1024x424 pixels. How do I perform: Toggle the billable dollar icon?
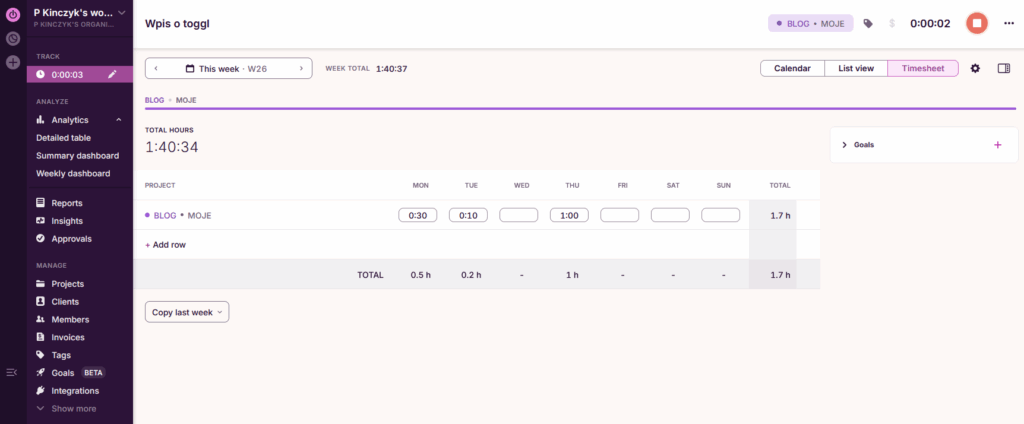(x=891, y=24)
